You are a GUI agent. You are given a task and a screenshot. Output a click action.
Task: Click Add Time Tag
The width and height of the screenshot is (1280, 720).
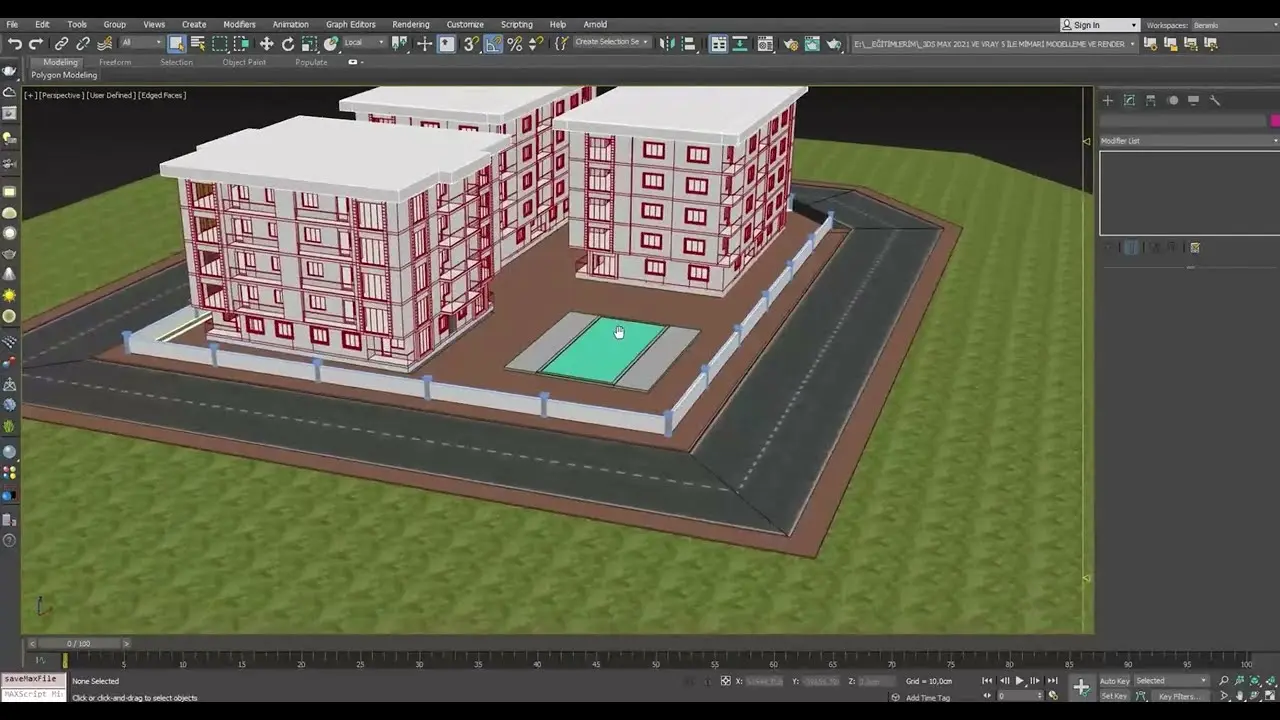928,697
